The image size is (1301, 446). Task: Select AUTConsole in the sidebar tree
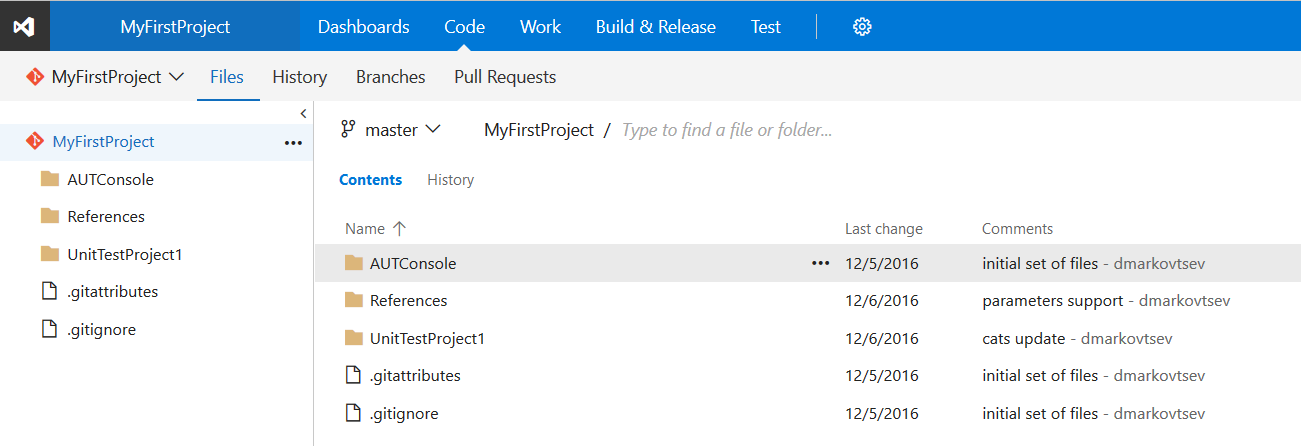pos(110,180)
